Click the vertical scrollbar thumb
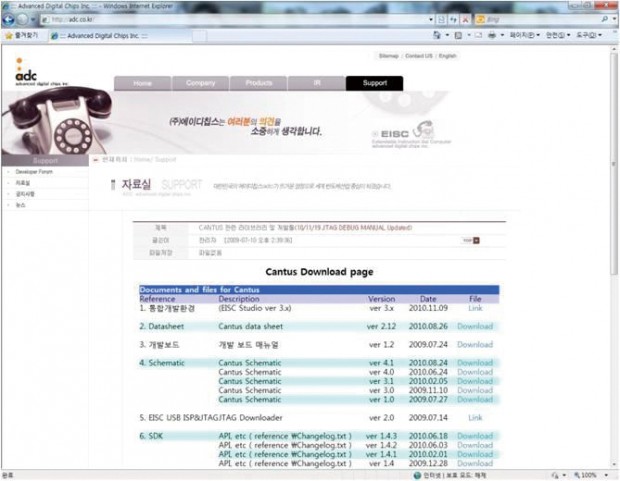620x481 pixels. point(614,164)
